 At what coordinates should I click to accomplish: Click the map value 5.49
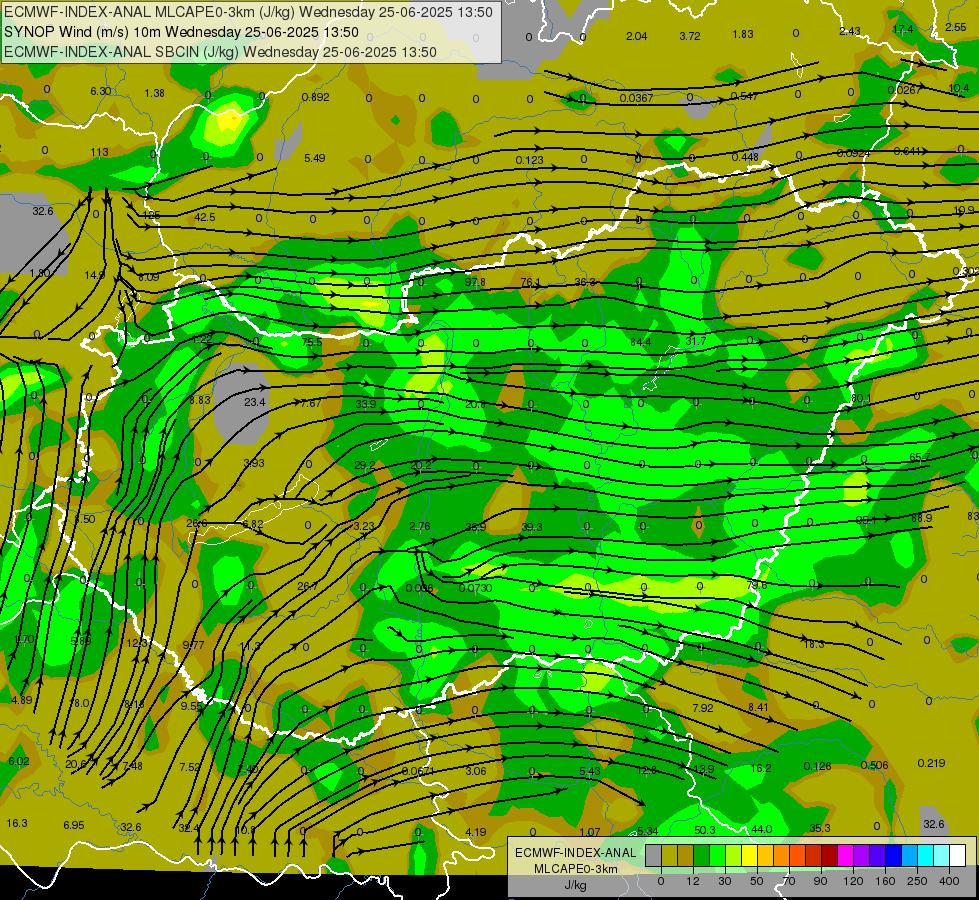click(x=315, y=158)
